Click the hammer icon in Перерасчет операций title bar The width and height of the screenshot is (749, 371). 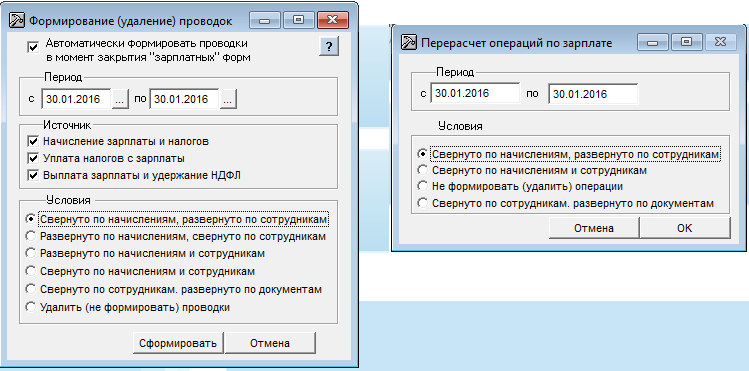coord(408,42)
